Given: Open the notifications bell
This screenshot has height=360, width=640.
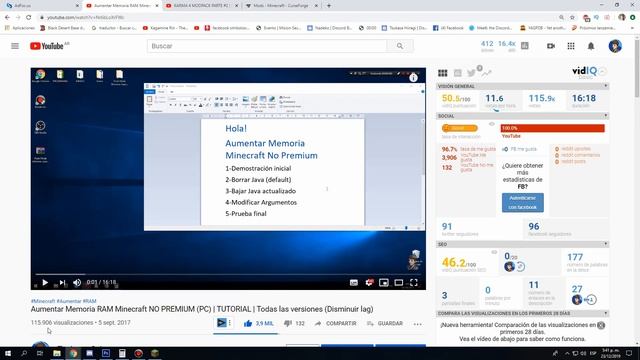Looking at the screenshot, I should pyautogui.click(x=591, y=46).
